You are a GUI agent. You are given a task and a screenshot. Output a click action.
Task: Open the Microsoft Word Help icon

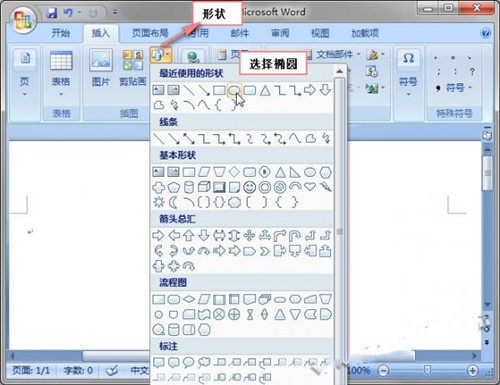[486, 33]
